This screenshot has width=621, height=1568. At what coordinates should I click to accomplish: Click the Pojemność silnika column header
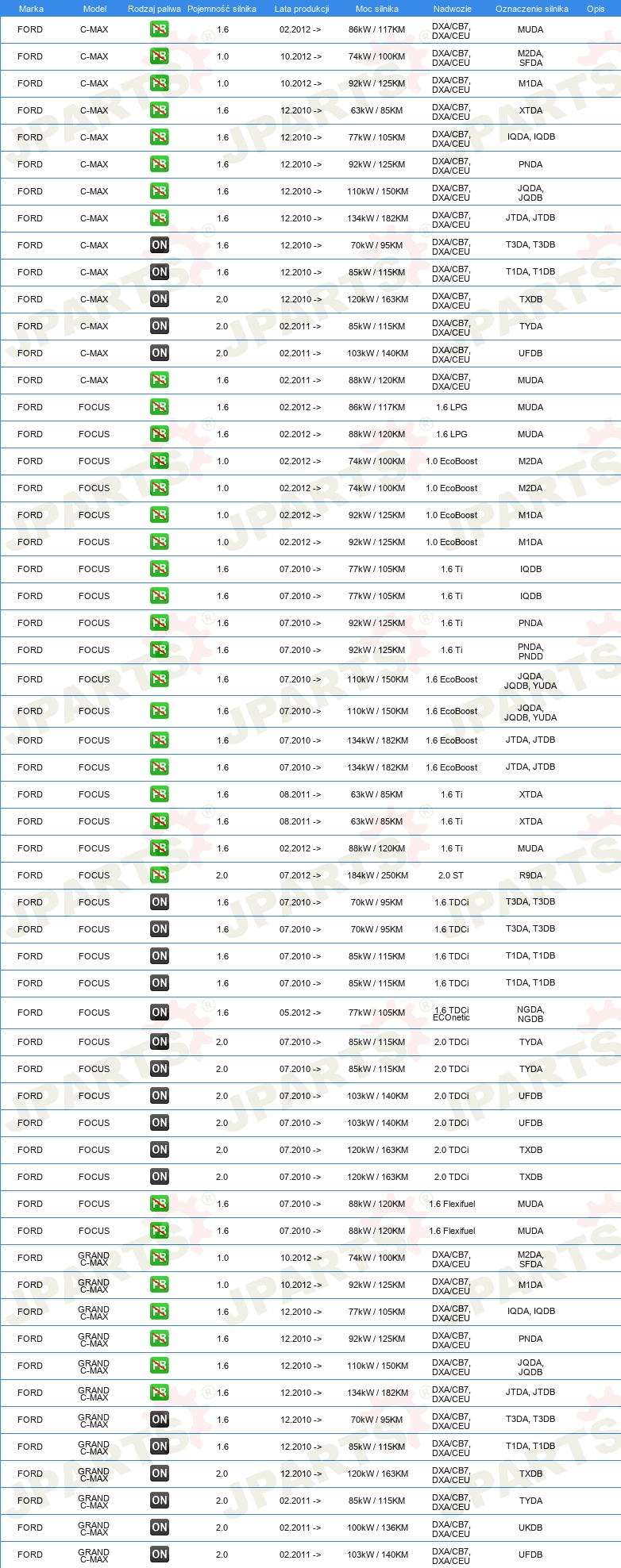(222, 9)
